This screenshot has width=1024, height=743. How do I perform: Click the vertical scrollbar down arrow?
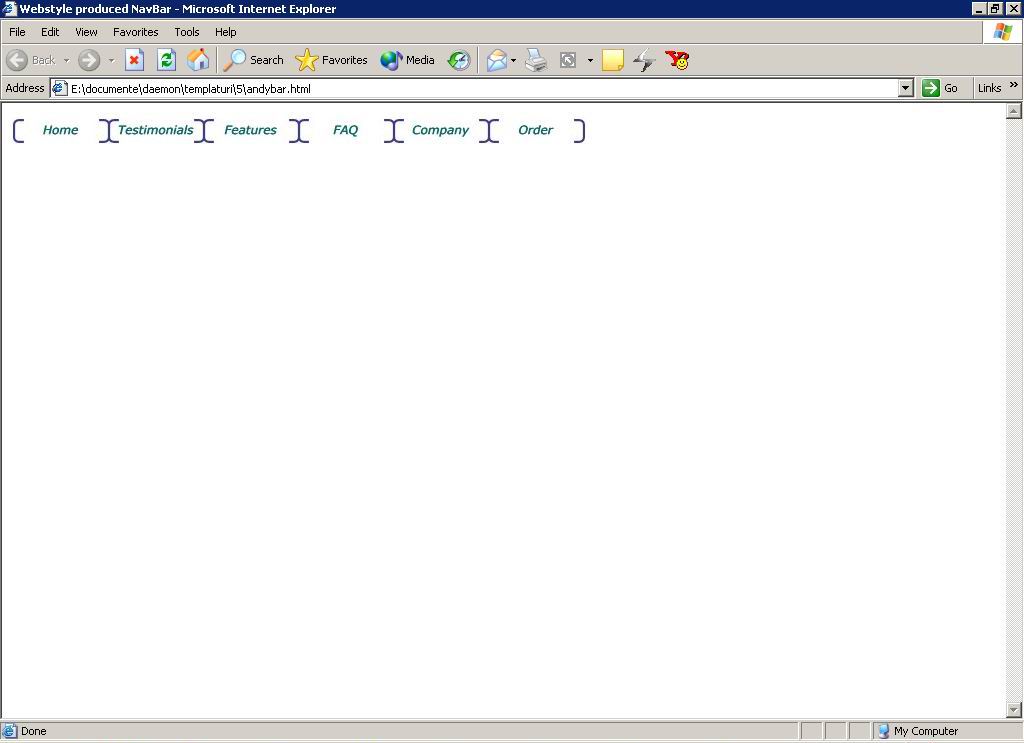[x=1013, y=709]
